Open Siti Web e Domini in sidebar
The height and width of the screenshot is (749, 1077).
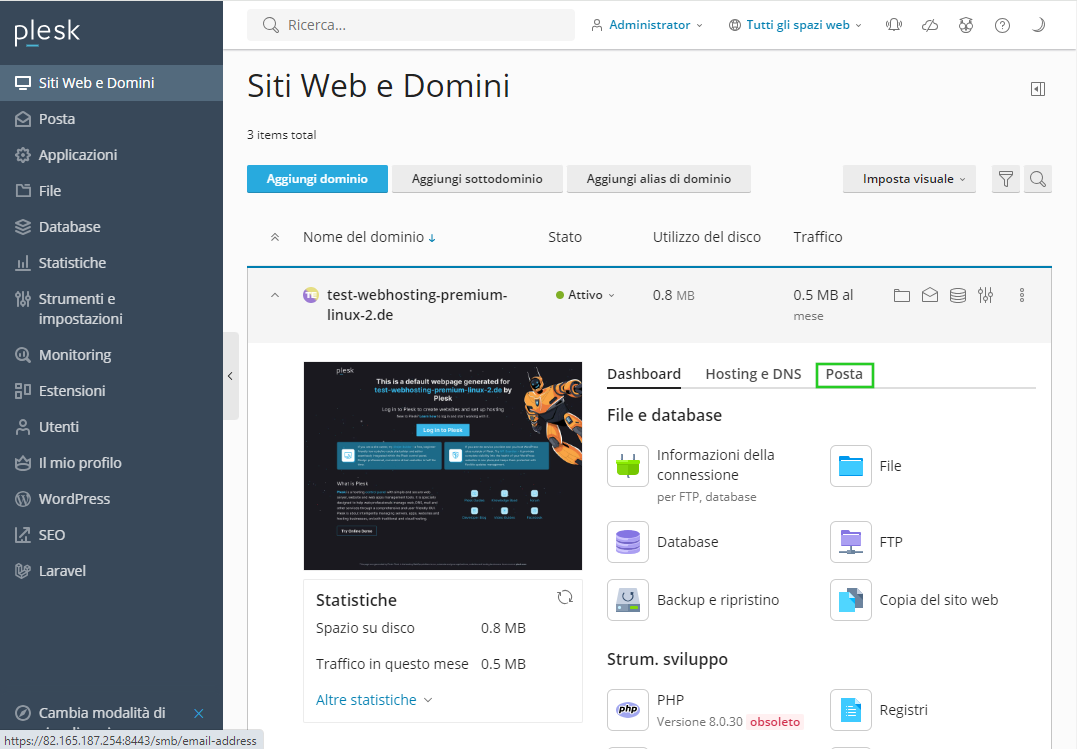point(111,83)
